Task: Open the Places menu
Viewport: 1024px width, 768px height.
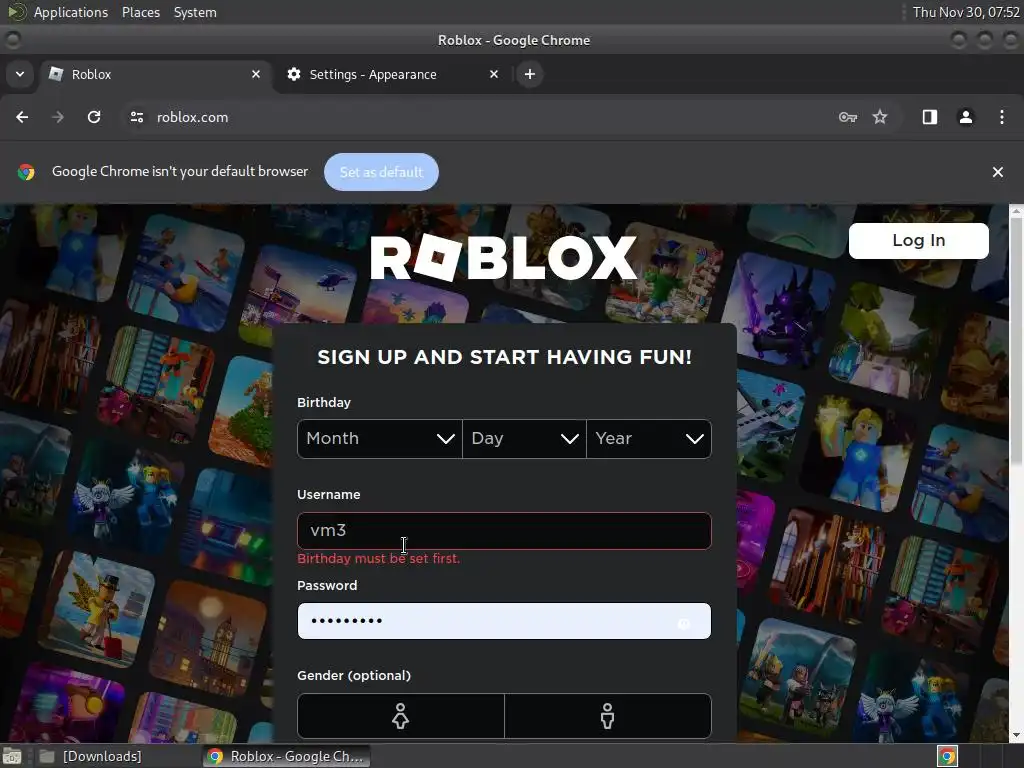Action: pyautogui.click(x=140, y=12)
